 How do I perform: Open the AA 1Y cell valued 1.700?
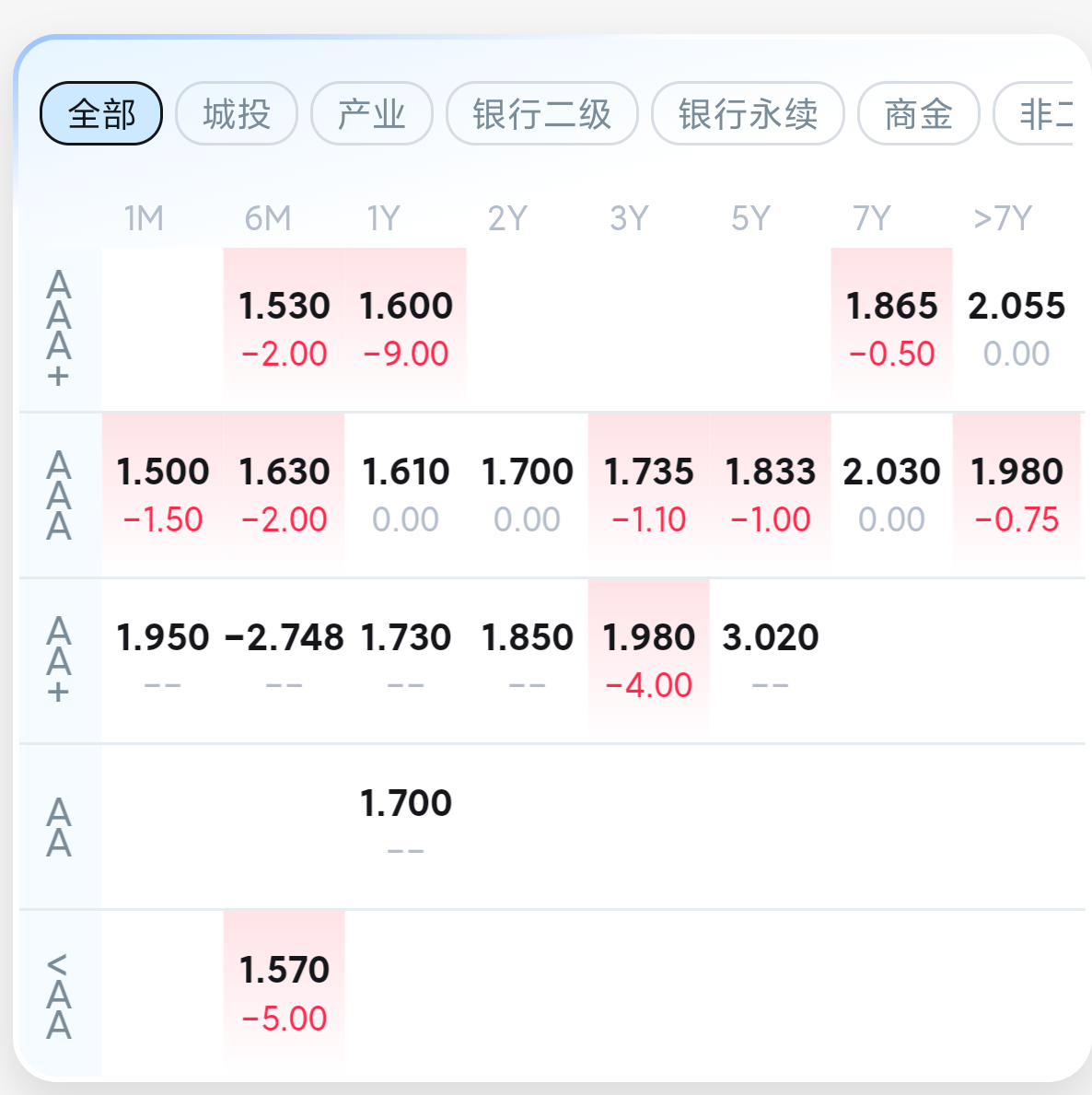pyautogui.click(x=405, y=825)
